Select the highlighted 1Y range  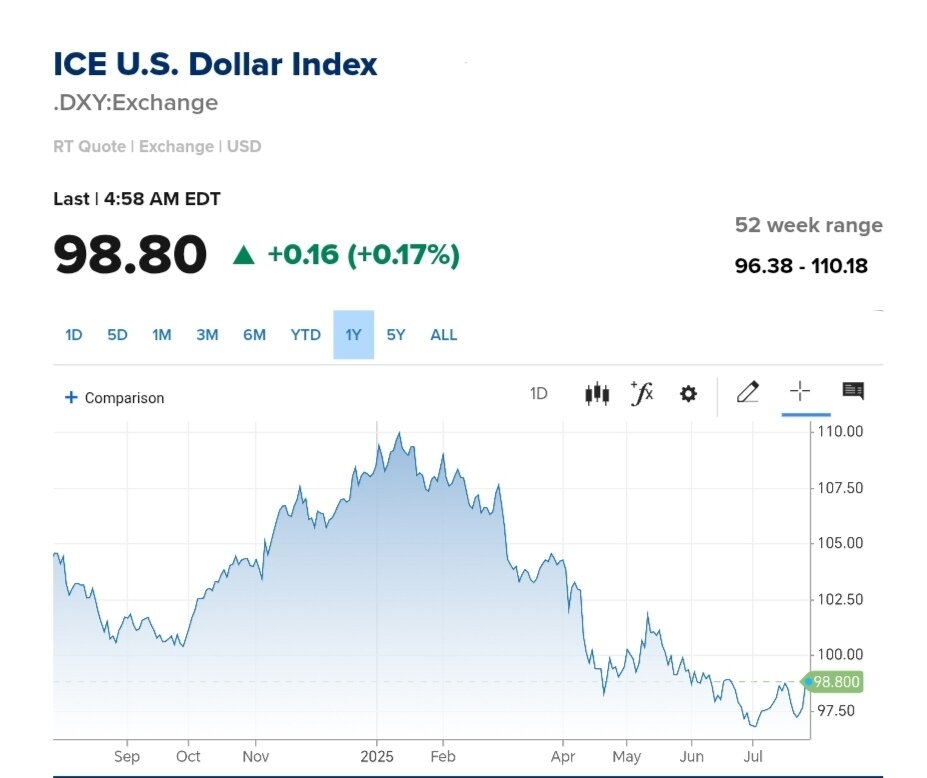point(353,335)
